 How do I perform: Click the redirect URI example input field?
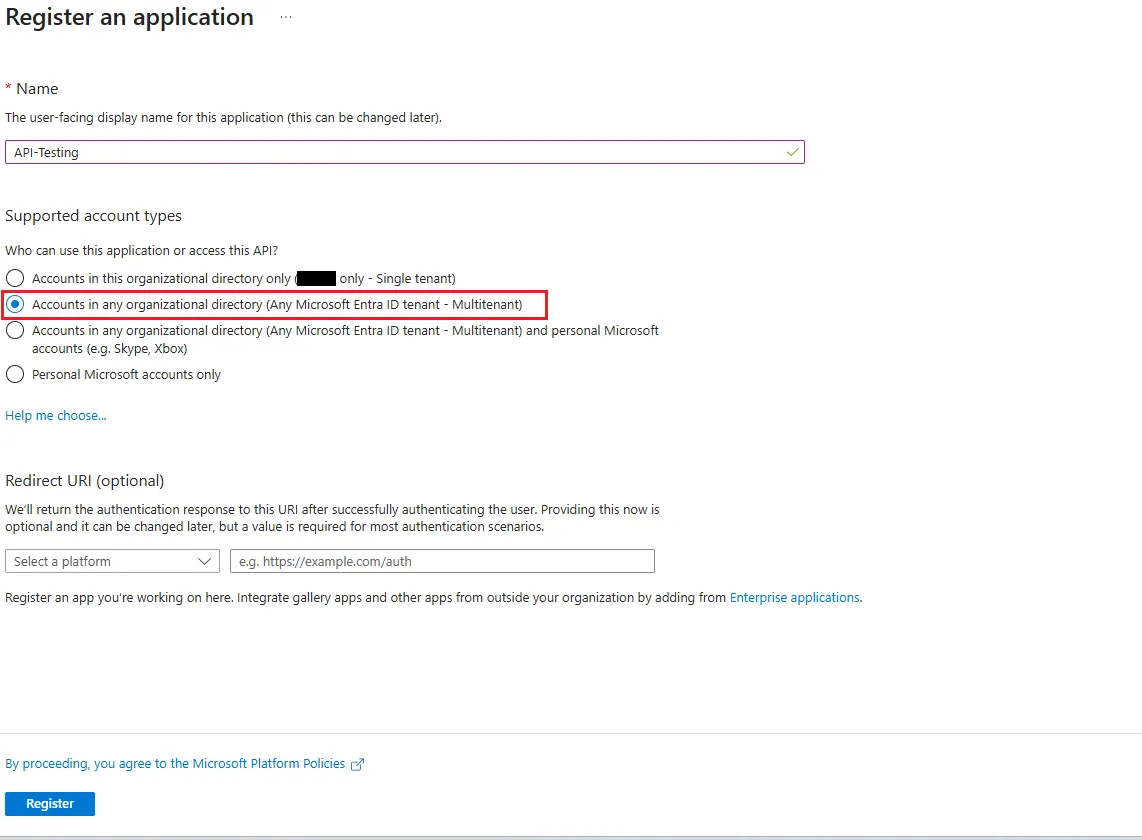coord(441,561)
